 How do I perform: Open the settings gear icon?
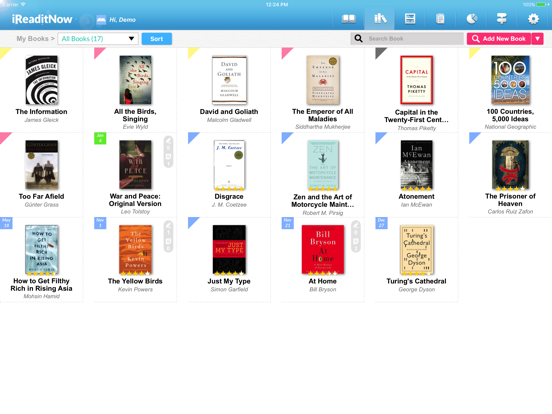533,19
